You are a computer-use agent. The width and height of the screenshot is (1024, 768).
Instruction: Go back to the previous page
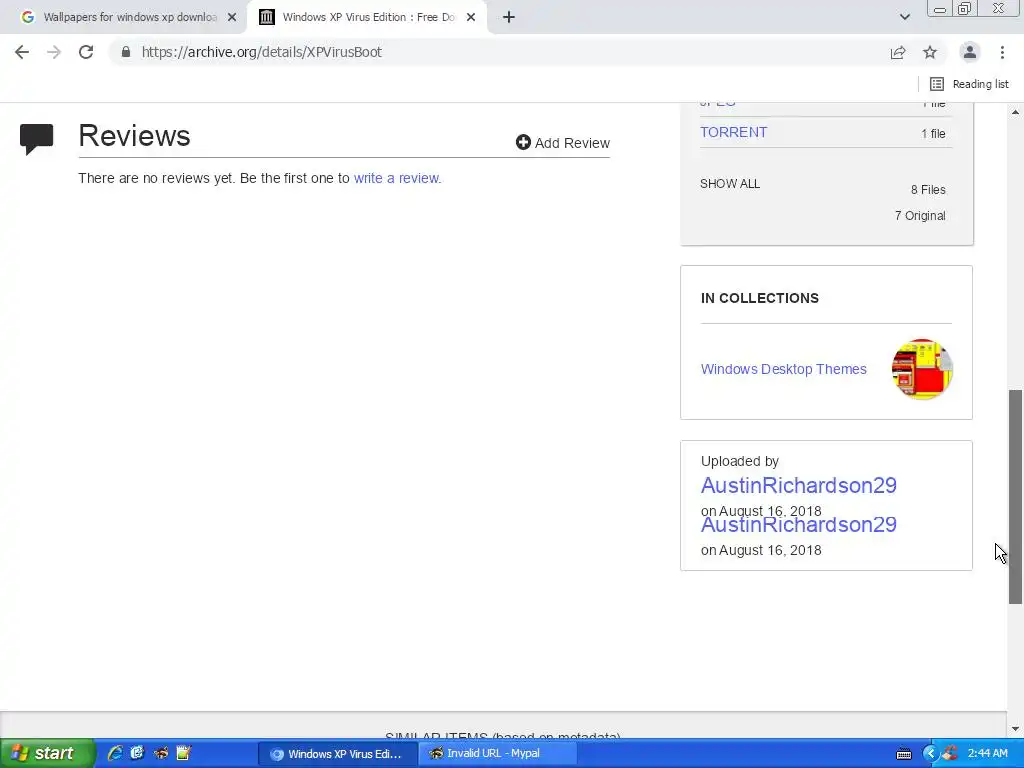point(22,52)
